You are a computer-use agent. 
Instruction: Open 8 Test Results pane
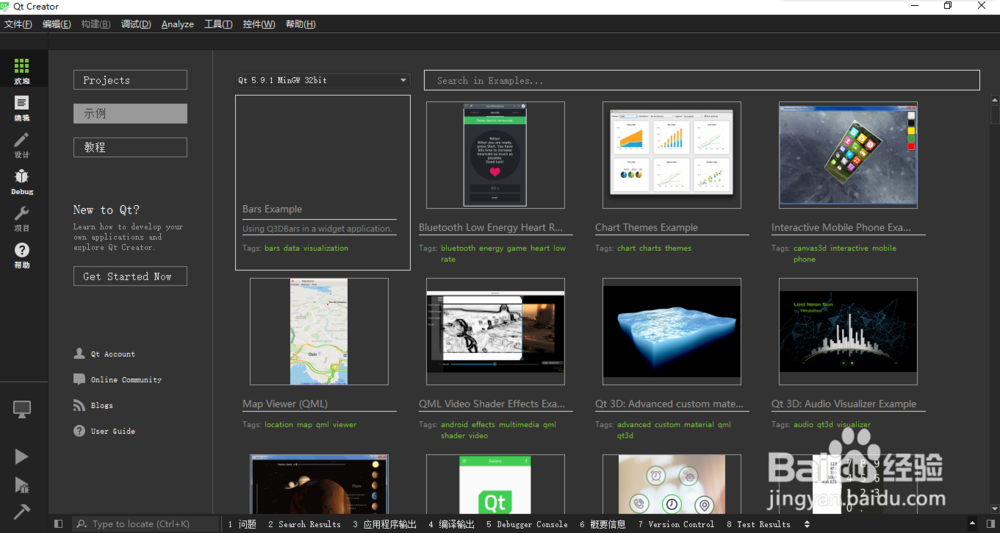coord(758,524)
